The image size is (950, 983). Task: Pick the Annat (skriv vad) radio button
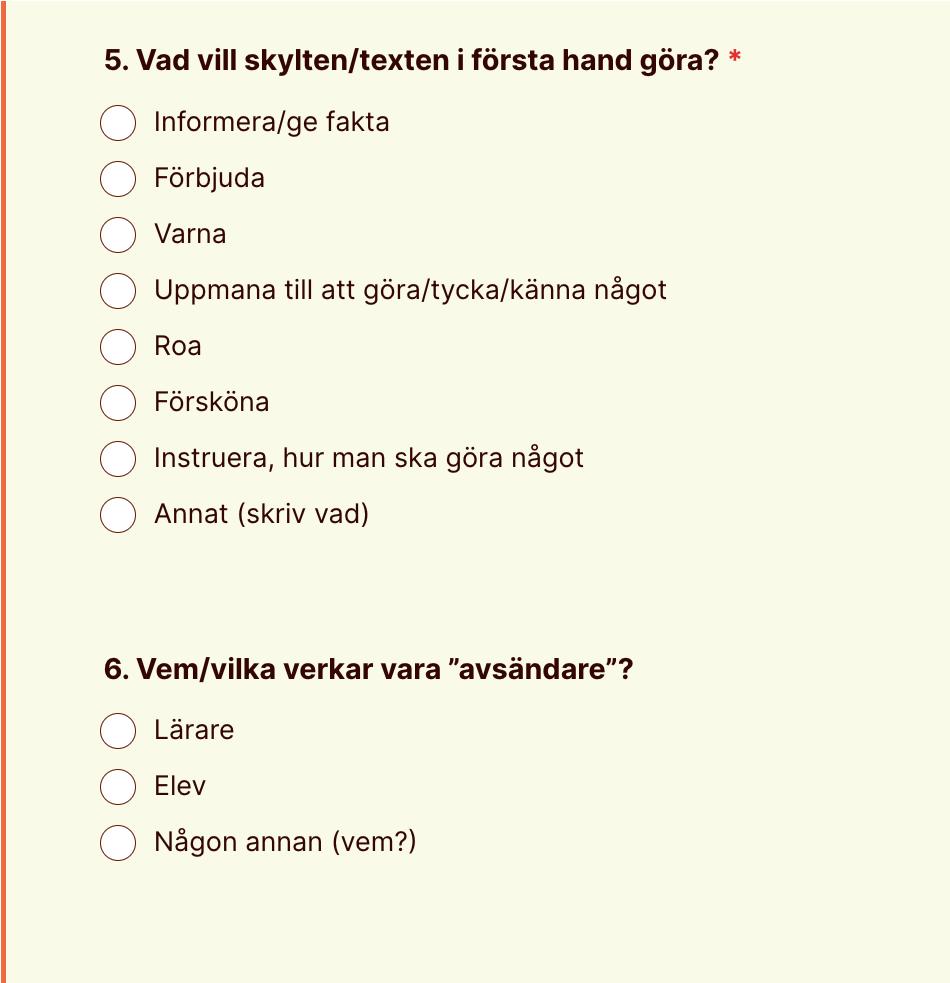tap(118, 515)
